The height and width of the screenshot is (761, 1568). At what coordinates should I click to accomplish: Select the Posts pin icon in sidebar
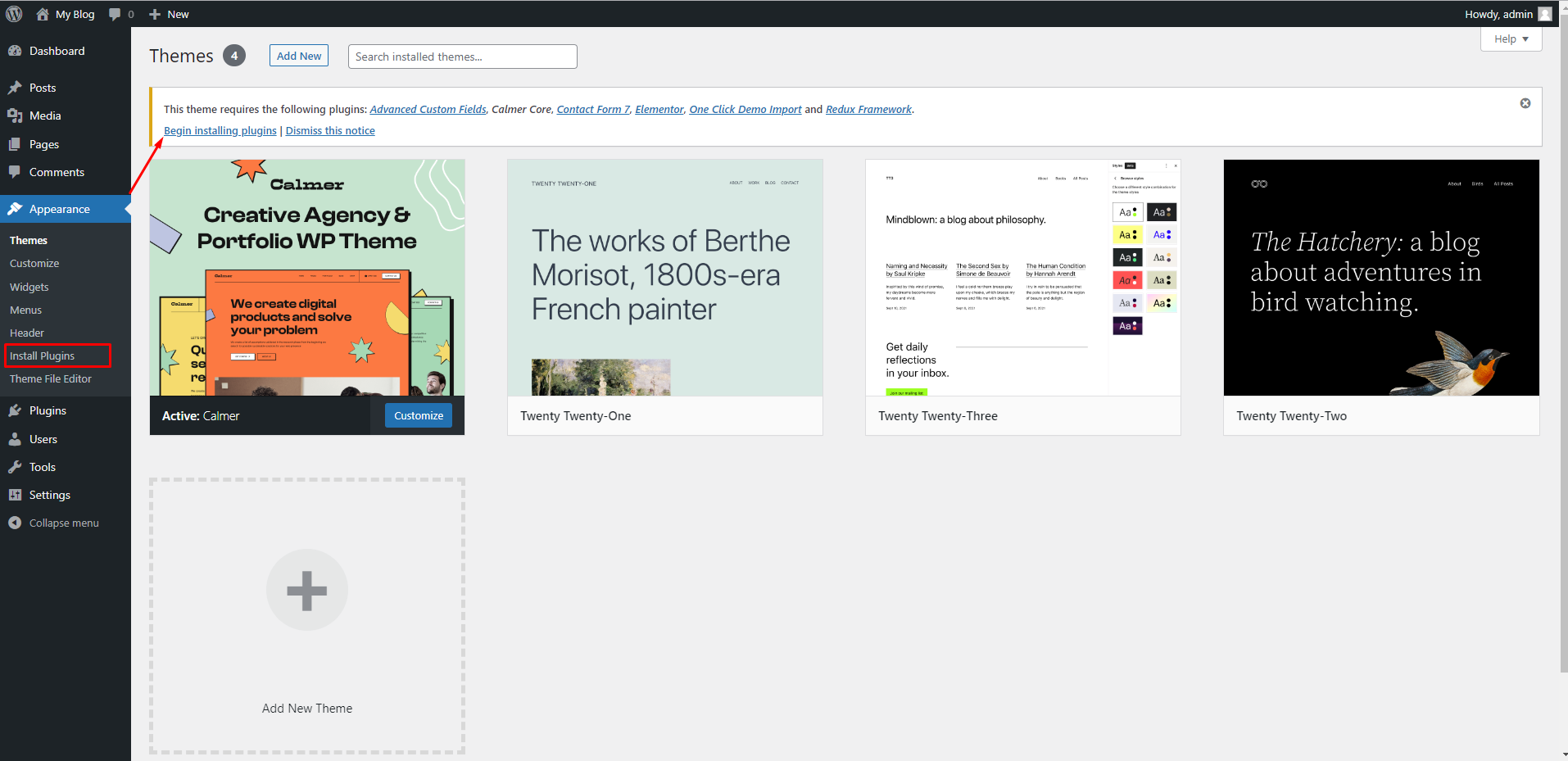[17, 87]
